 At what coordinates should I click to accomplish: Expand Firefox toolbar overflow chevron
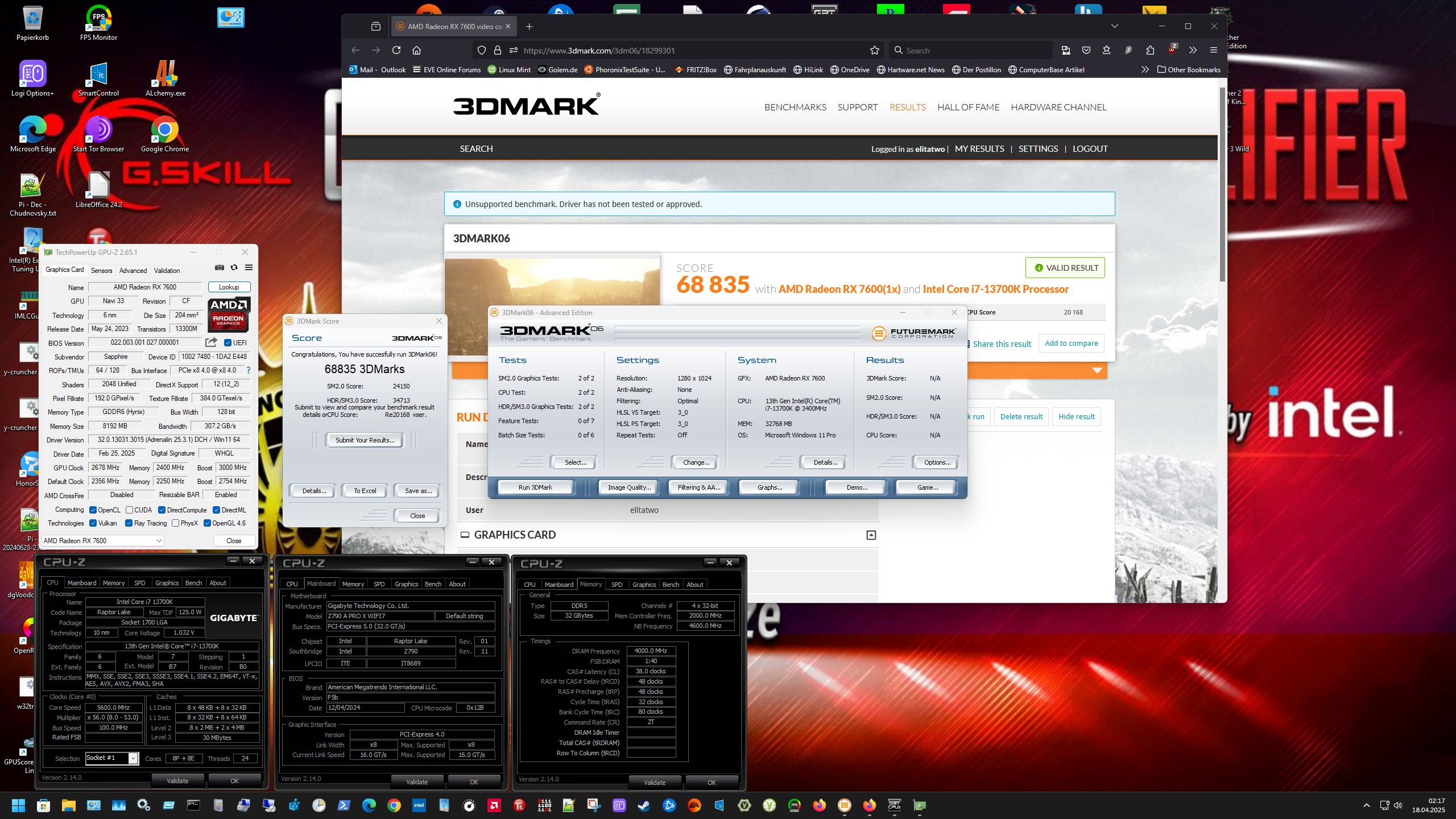(1193, 50)
